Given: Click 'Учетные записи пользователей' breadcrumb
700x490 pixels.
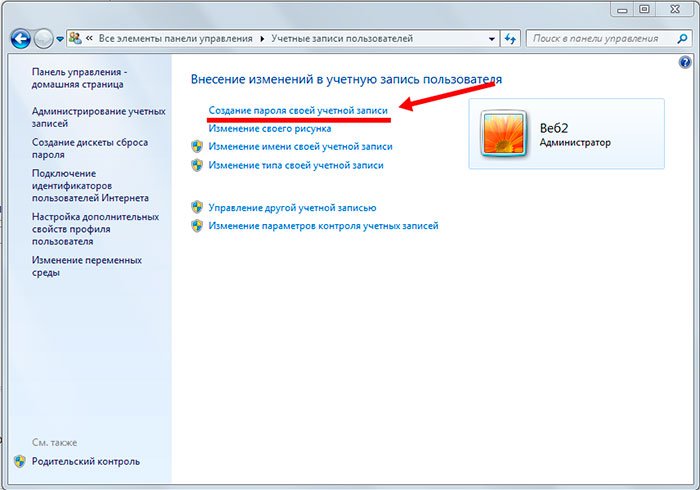Looking at the screenshot, I should tap(342, 39).
